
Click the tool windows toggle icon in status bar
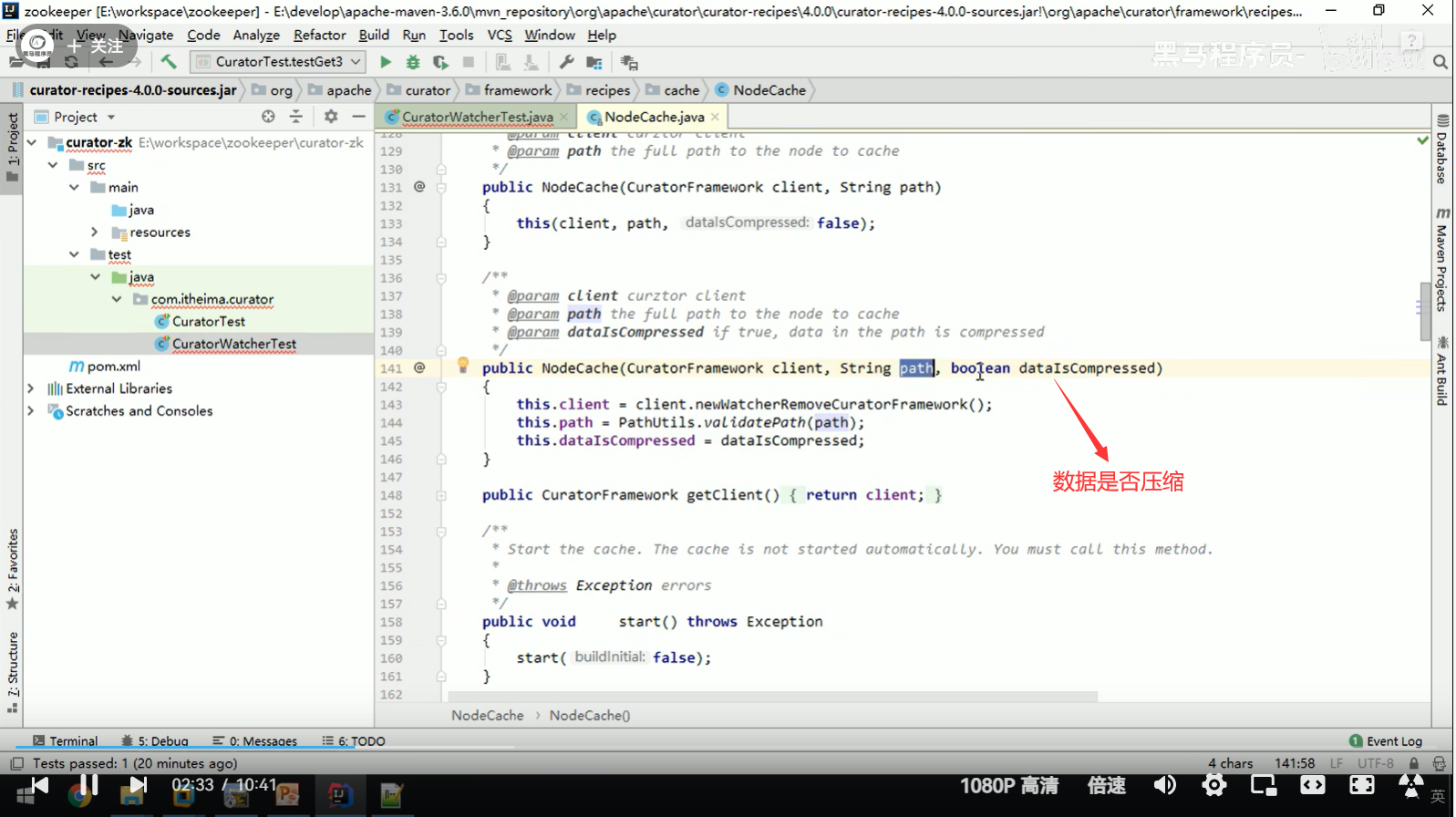[x=16, y=763]
